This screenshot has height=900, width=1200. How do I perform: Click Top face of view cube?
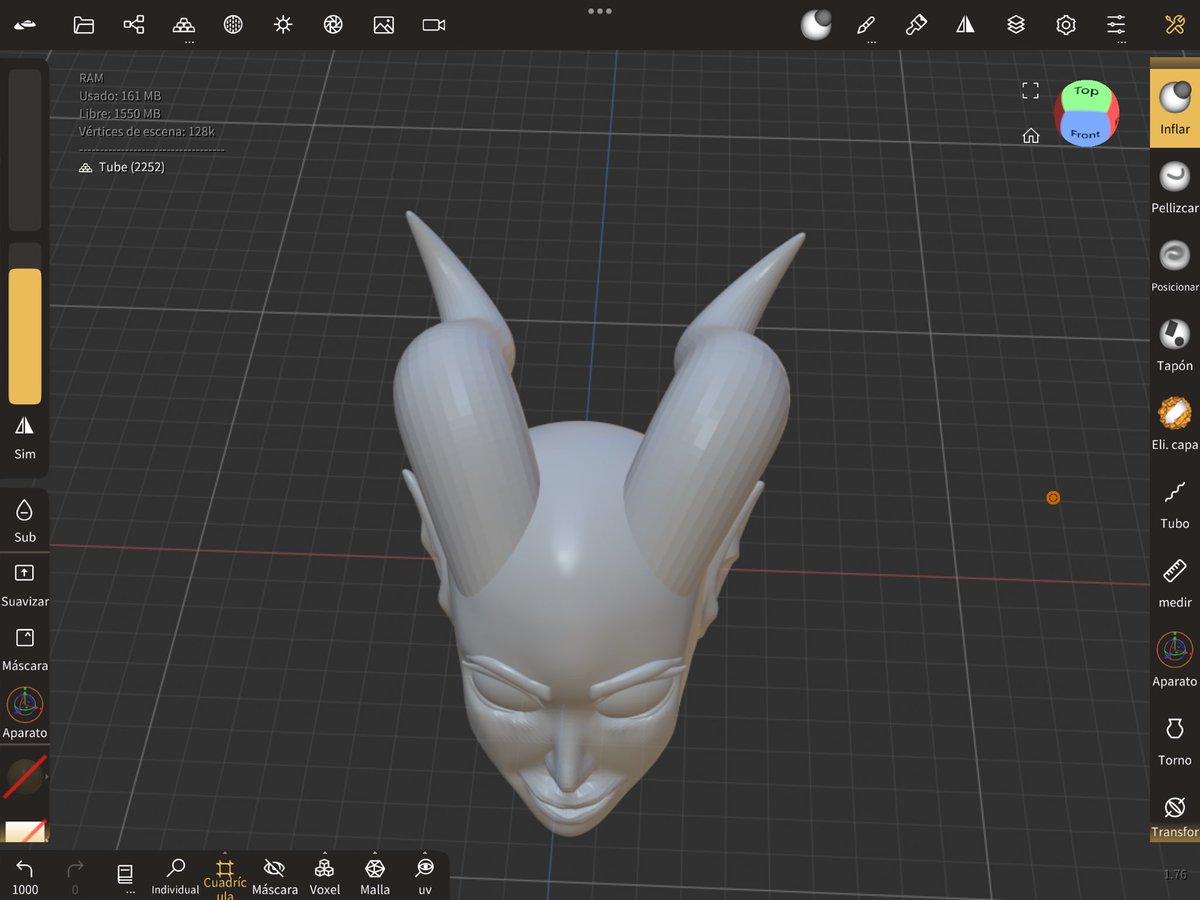pyautogui.click(x=1086, y=92)
